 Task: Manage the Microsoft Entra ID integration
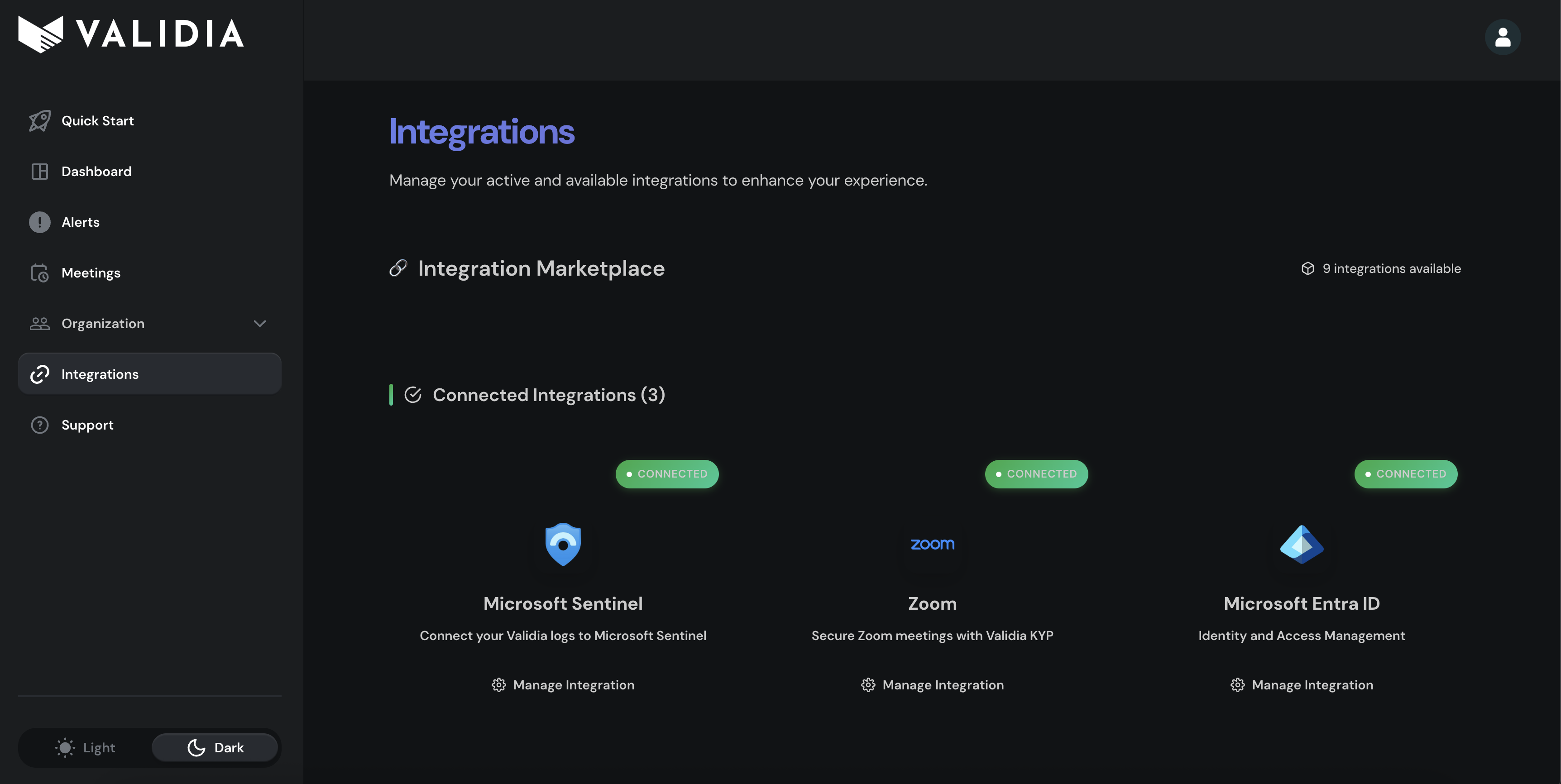click(x=1301, y=684)
